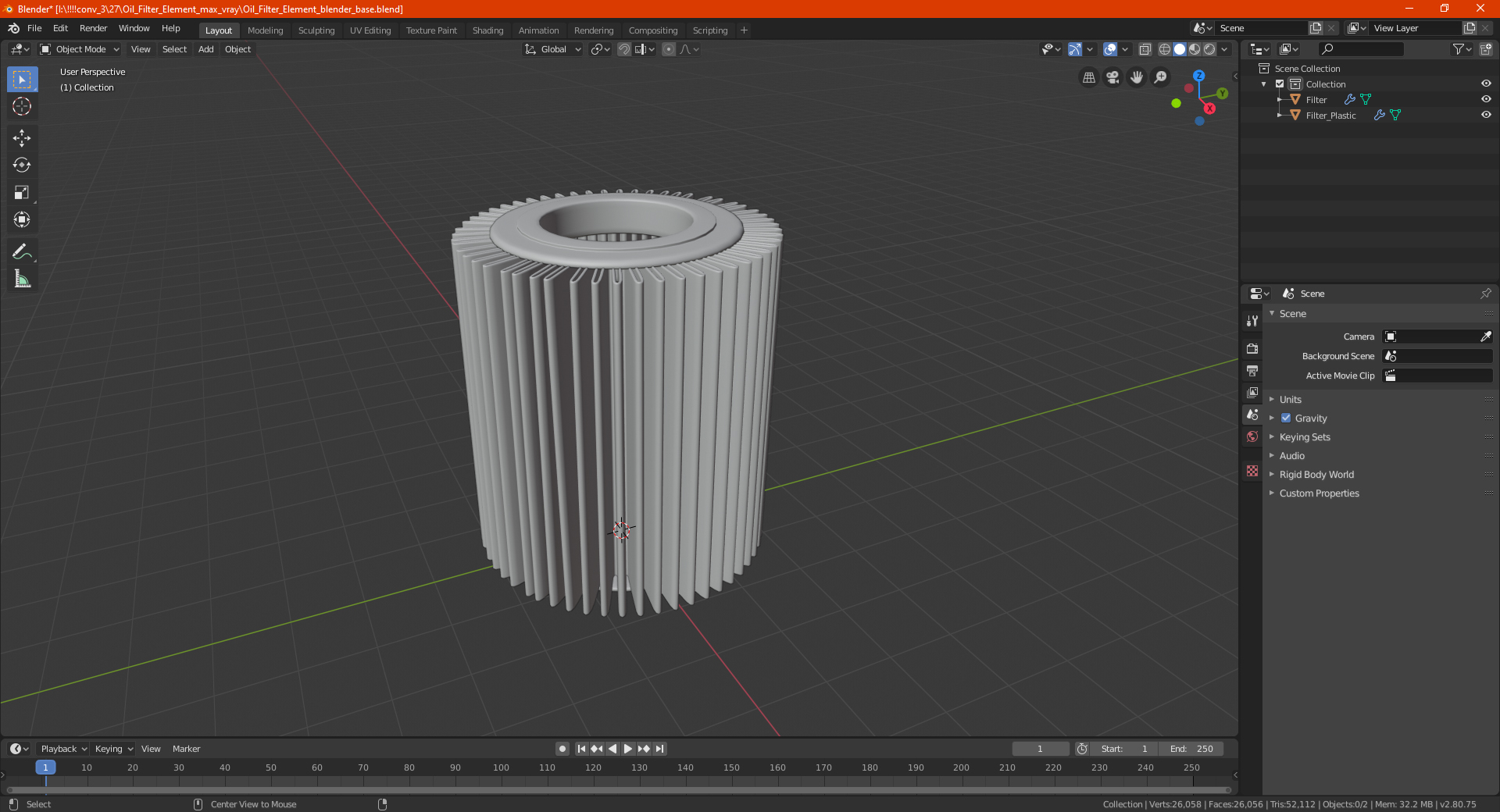Pin the Scene properties panel
This screenshot has width=1500, height=812.
(1485, 294)
